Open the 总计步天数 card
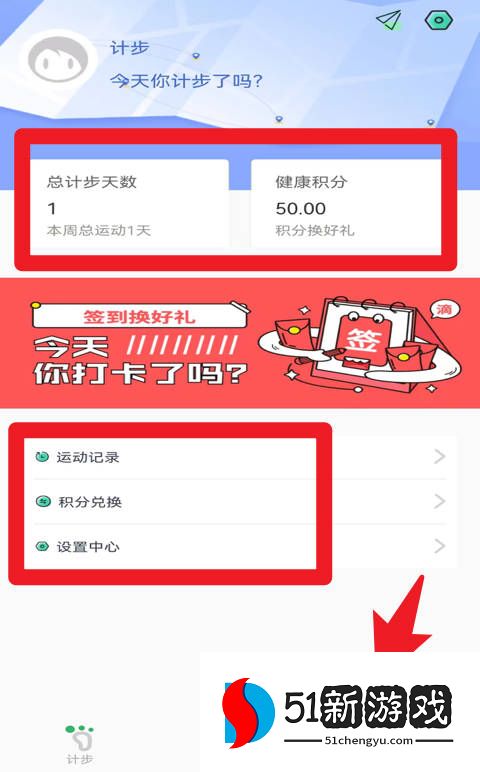Viewport: 480px width, 772px height. tap(130, 204)
